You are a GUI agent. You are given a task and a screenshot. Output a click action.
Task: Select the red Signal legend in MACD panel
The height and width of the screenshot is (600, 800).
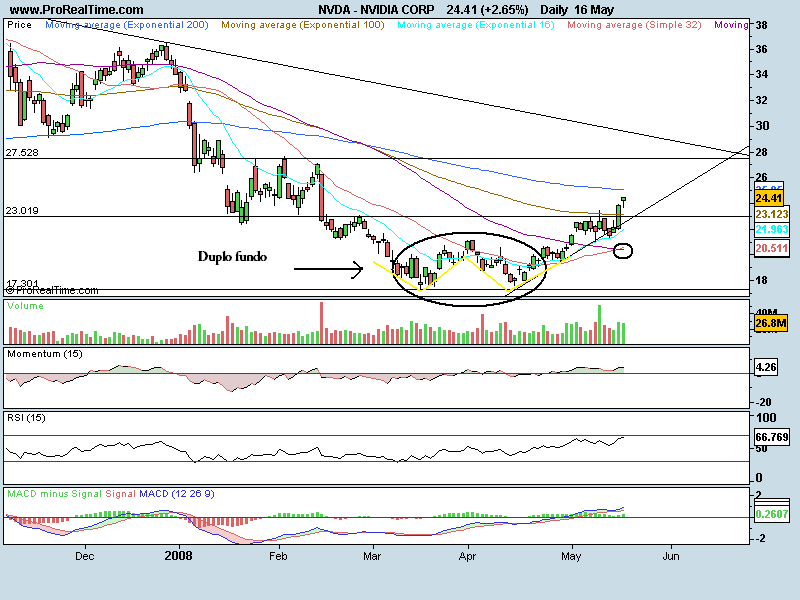(x=120, y=493)
